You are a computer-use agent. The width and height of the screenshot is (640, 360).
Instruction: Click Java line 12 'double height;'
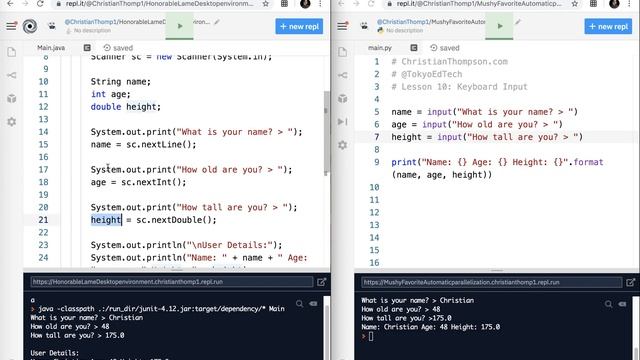(x=126, y=107)
